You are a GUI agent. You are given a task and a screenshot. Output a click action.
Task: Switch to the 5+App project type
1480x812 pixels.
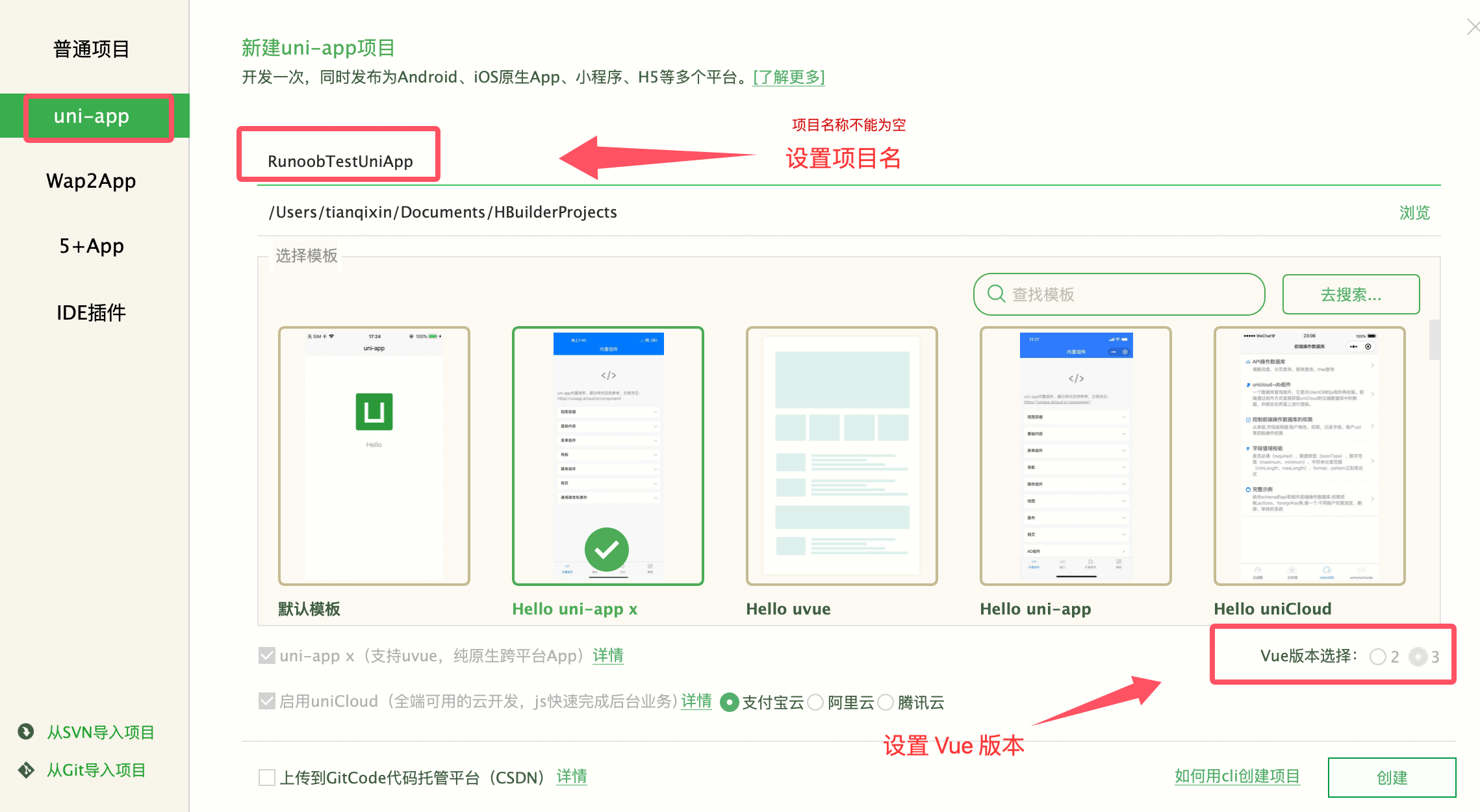[91, 246]
